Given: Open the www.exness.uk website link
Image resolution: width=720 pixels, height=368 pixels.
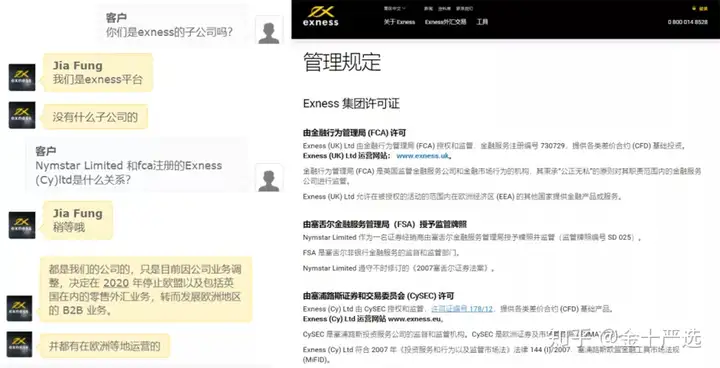Looking at the screenshot, I should coord(422,156).
